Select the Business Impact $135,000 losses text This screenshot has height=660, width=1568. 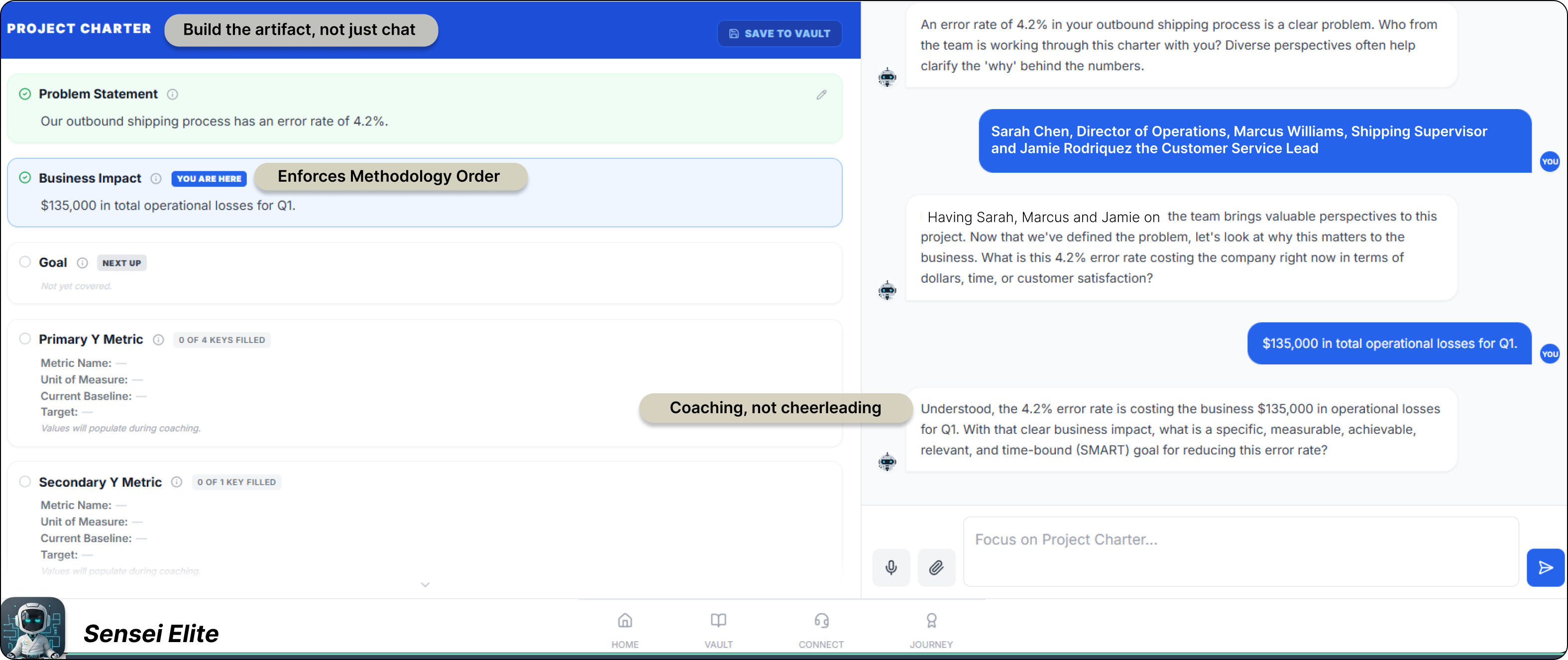pyautogui.click(x=168, y=205)
